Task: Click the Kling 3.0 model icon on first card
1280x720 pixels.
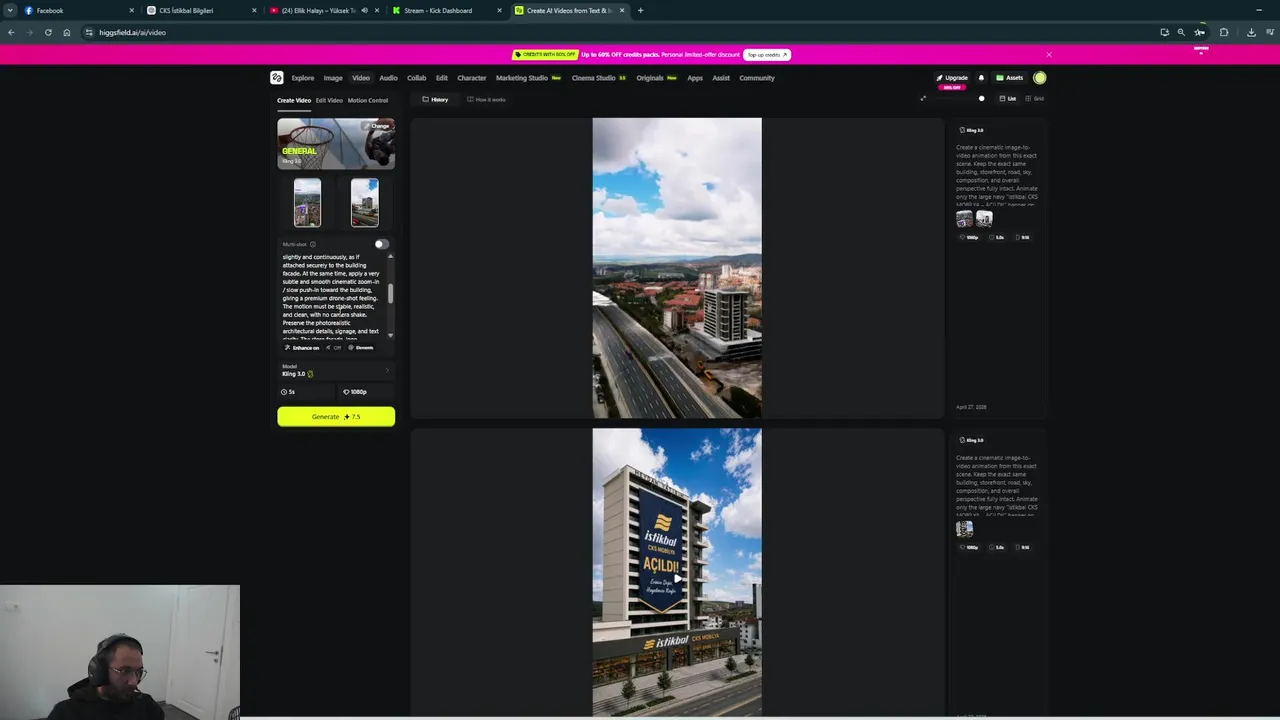Action: point(962,130)
